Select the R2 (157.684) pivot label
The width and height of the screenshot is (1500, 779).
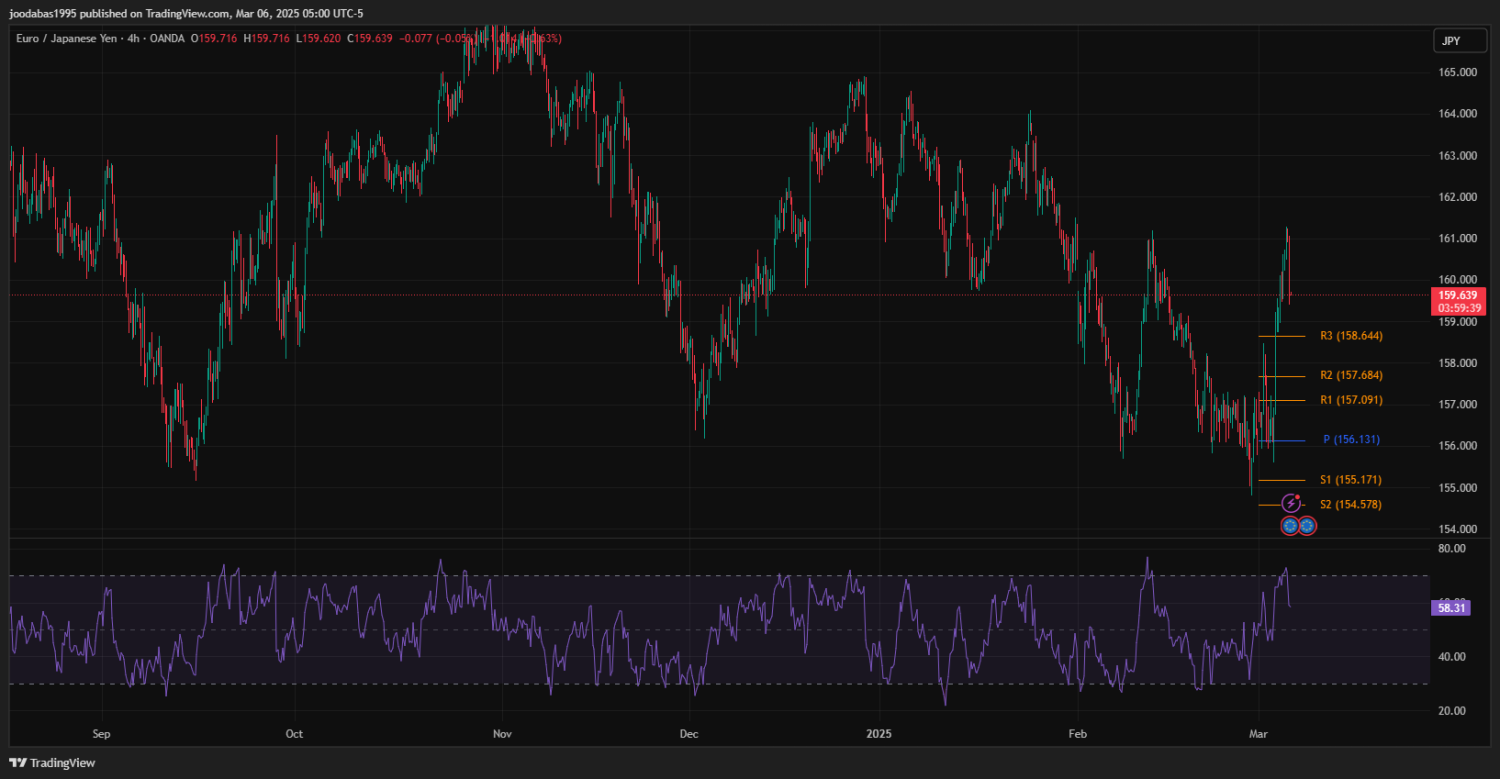point(1351,376)
